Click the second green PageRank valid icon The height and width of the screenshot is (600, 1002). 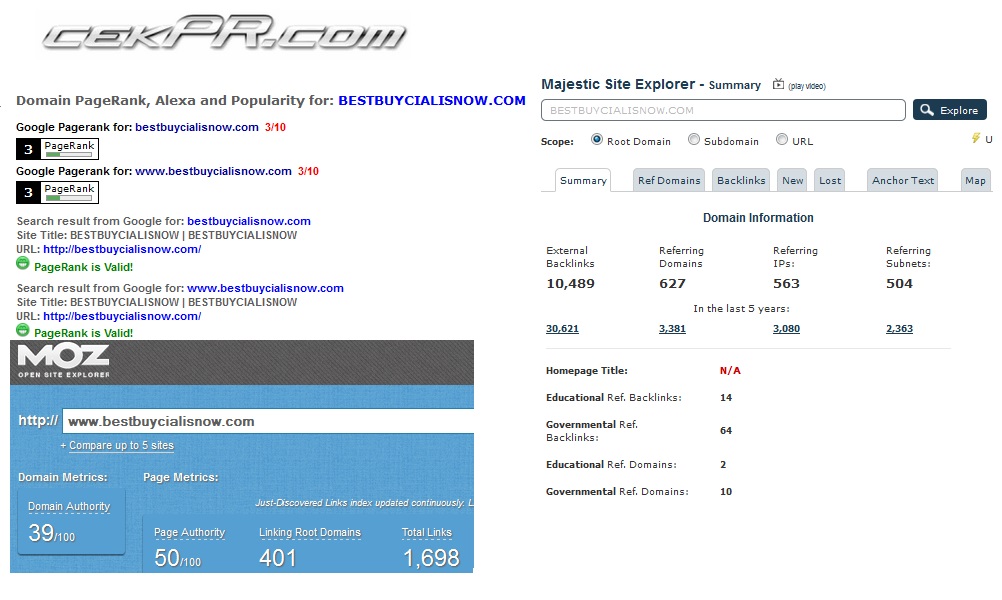coord(22,330)
